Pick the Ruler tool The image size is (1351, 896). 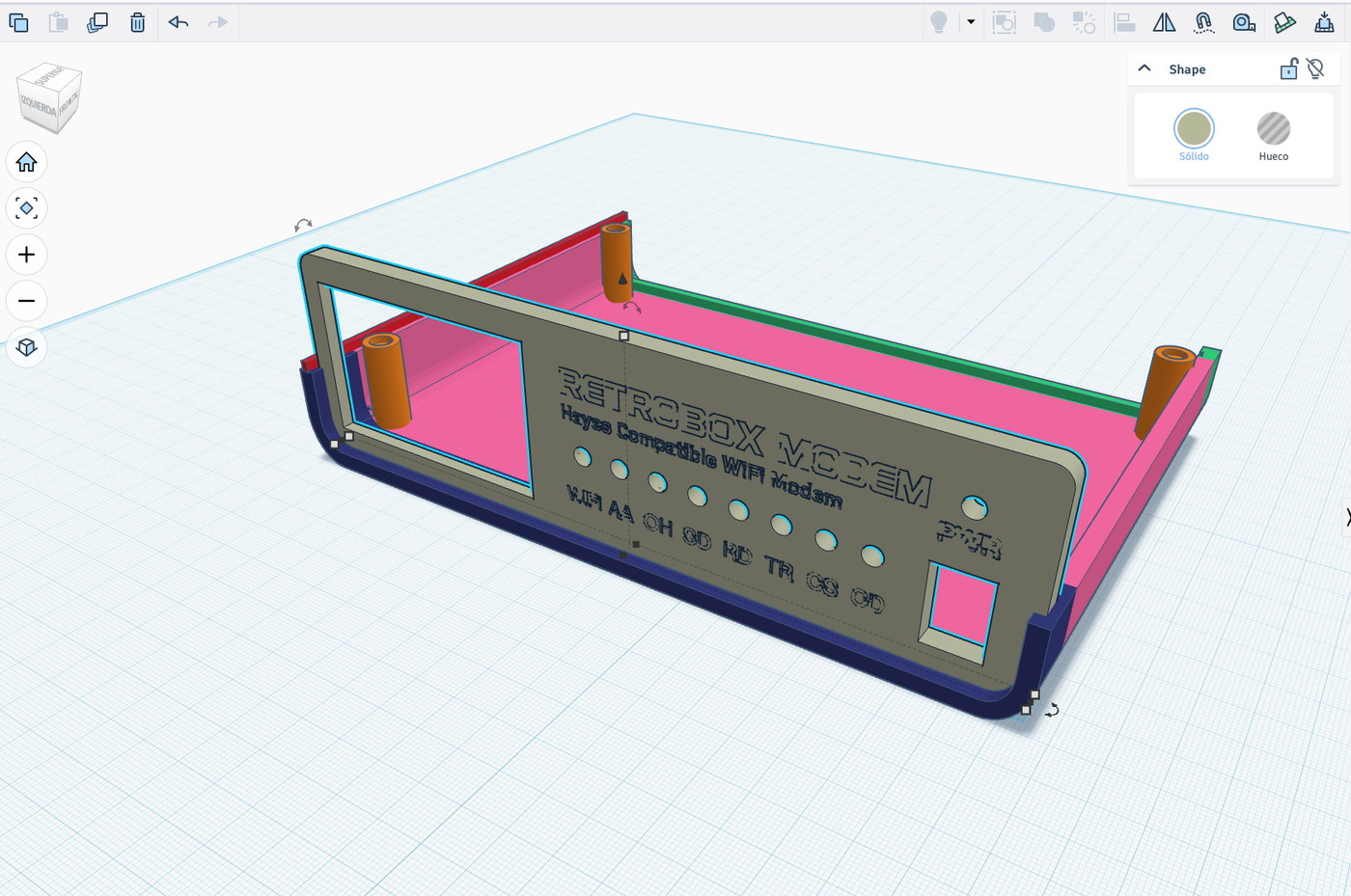[1244, 22]
